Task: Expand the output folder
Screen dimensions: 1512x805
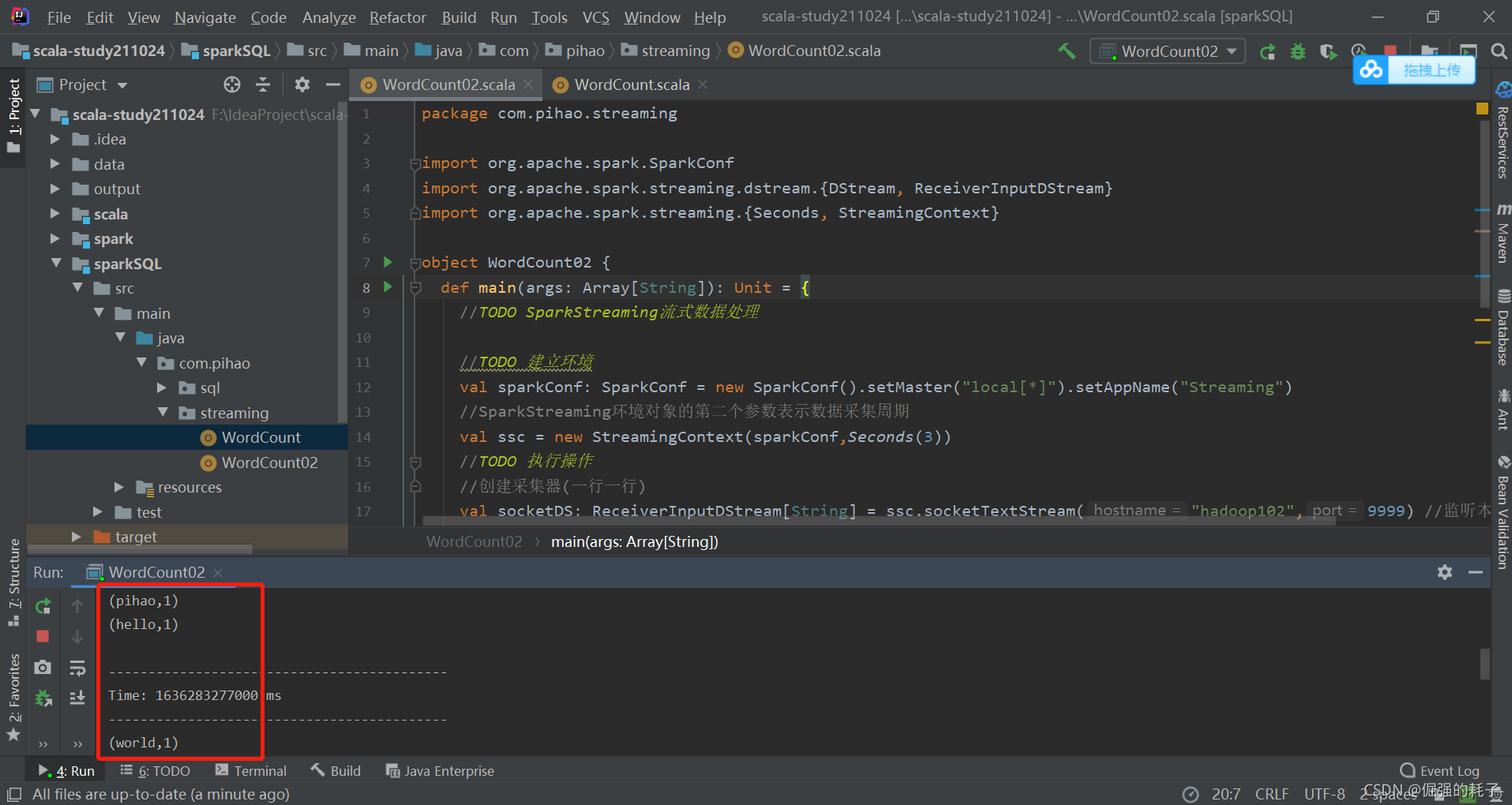Action: click(x=55, y=189)
